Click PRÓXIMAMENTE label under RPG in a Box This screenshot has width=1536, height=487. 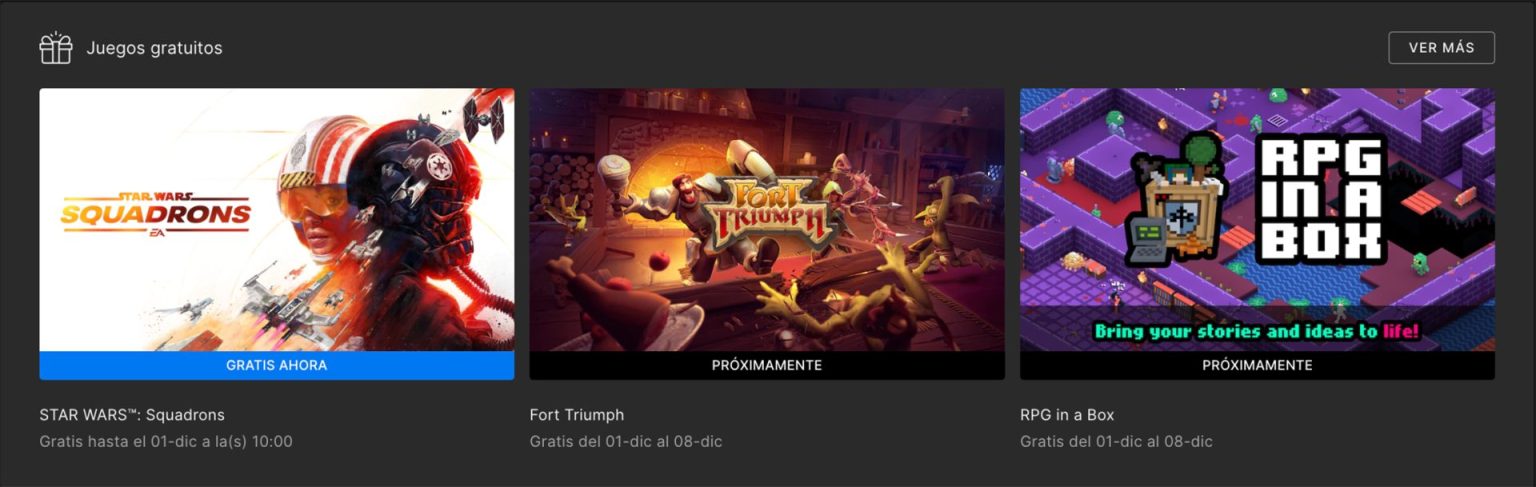pos(1257,366)
